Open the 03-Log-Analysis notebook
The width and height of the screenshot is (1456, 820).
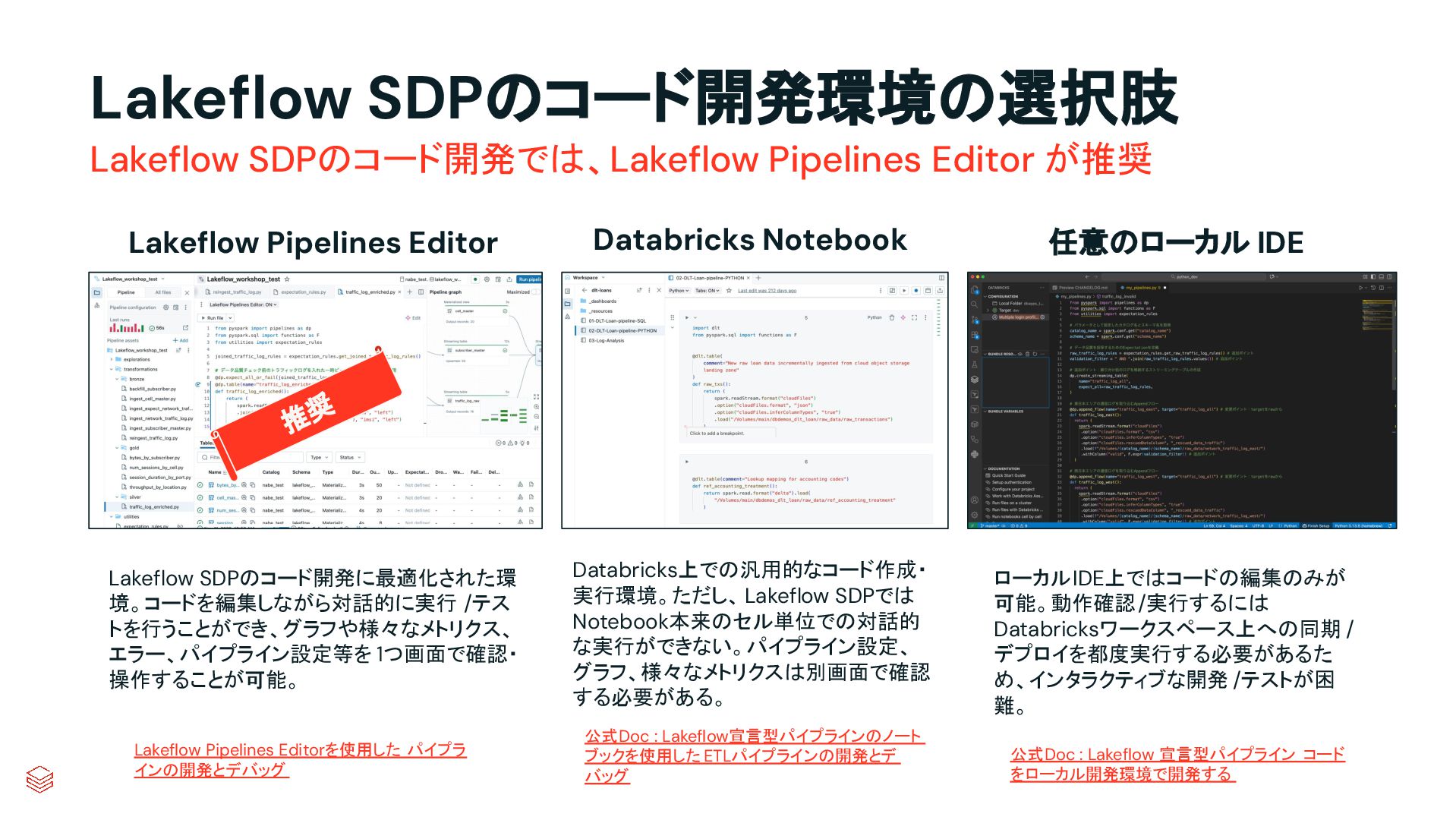coord(607,340)
